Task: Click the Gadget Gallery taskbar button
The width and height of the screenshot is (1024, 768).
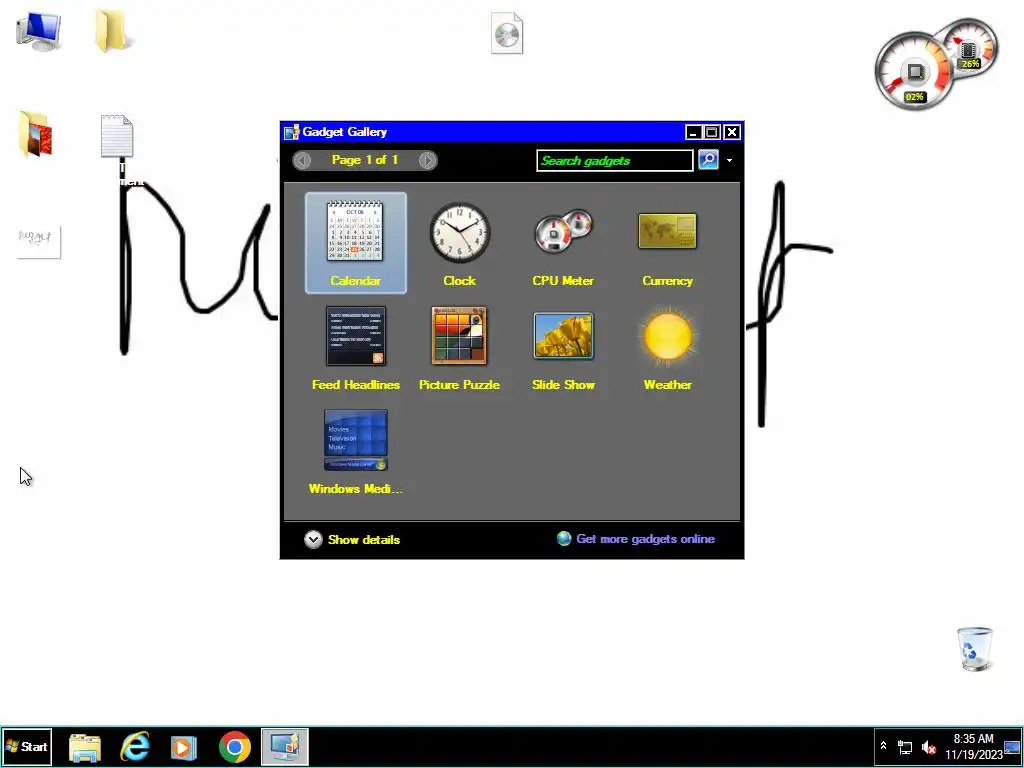Action: 285,746
